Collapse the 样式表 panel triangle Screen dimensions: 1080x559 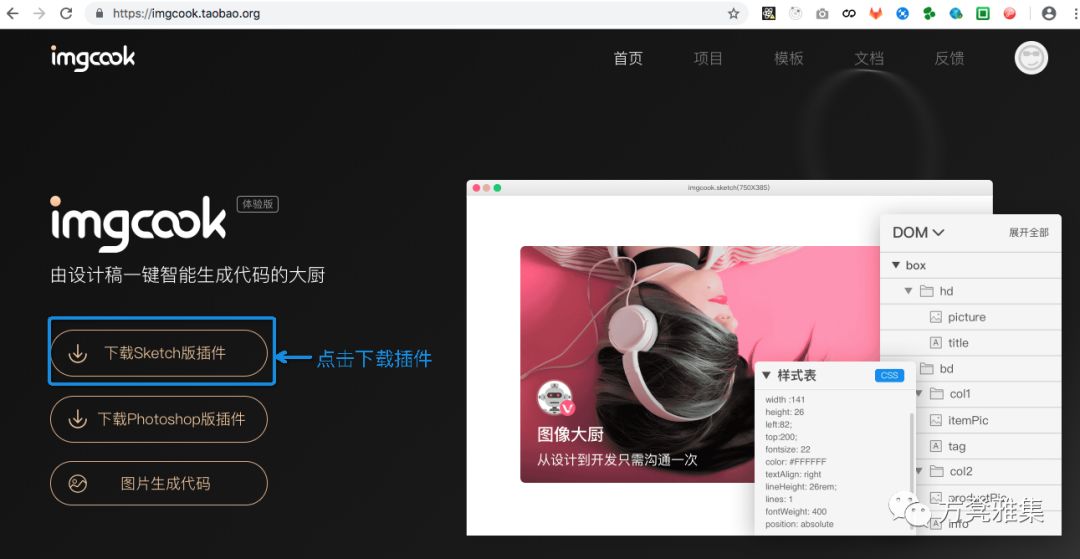[x=766, y=375]
